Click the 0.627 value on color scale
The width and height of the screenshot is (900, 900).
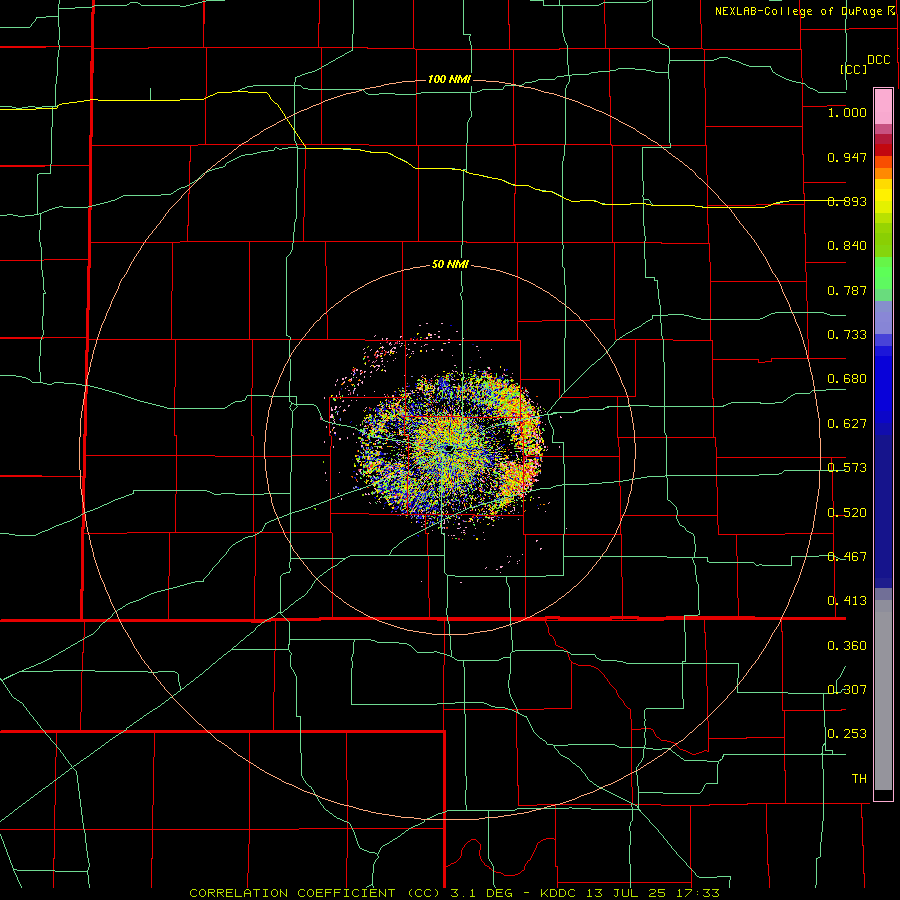(x=847, y=424)
